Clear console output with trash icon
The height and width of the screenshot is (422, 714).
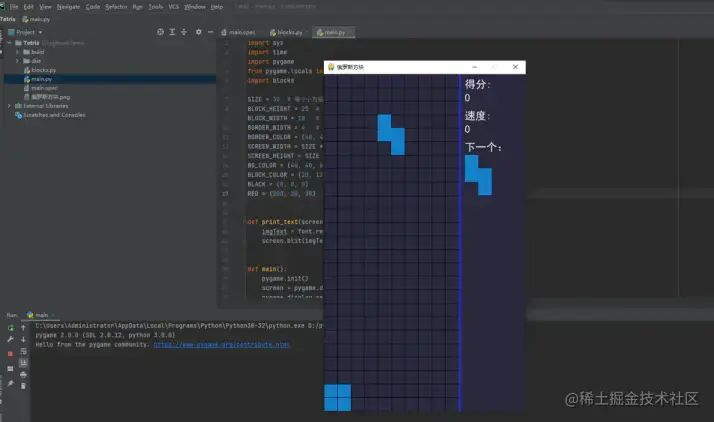(x=23, y=386)
